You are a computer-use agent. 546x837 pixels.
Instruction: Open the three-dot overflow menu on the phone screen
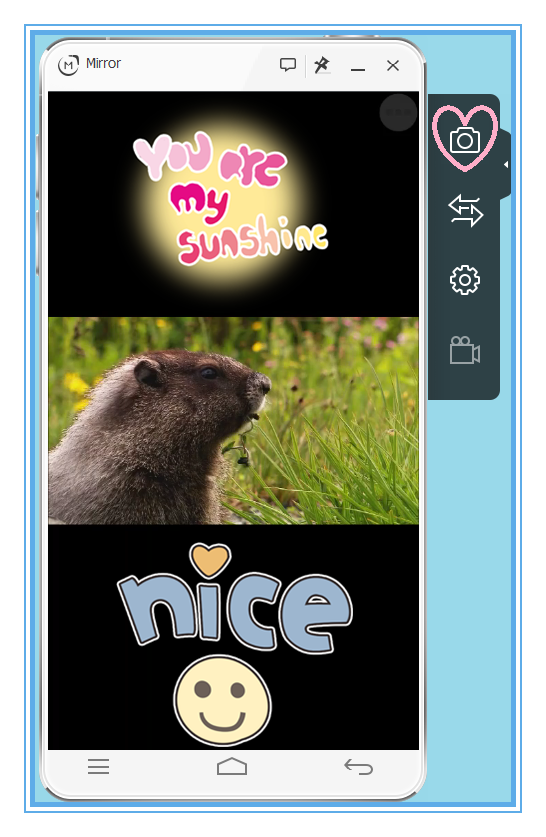[398, 112]
